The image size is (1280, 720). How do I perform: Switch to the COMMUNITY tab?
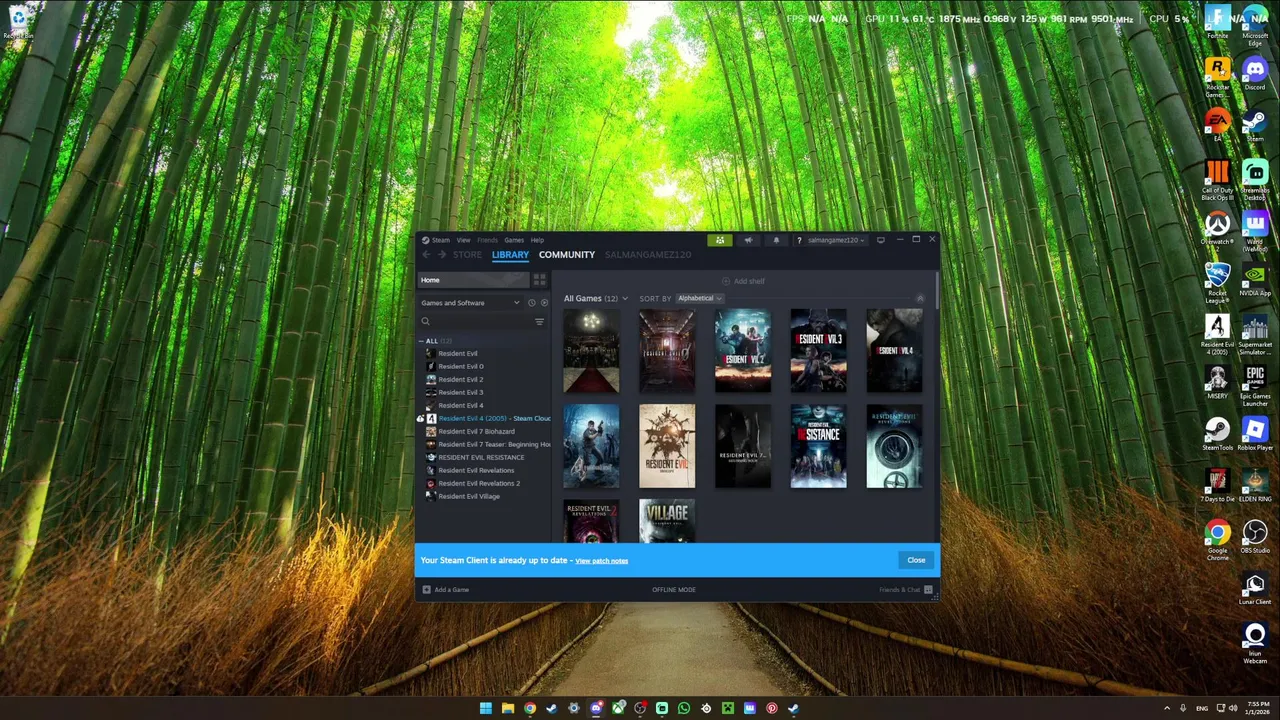[x=567, y=255]
